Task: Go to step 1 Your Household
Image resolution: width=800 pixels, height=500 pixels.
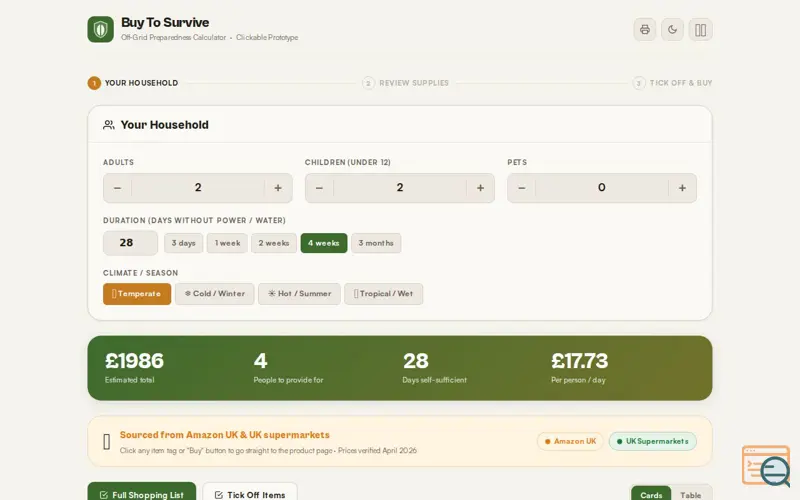Action: pyautogui.click(x=133, y=83)
